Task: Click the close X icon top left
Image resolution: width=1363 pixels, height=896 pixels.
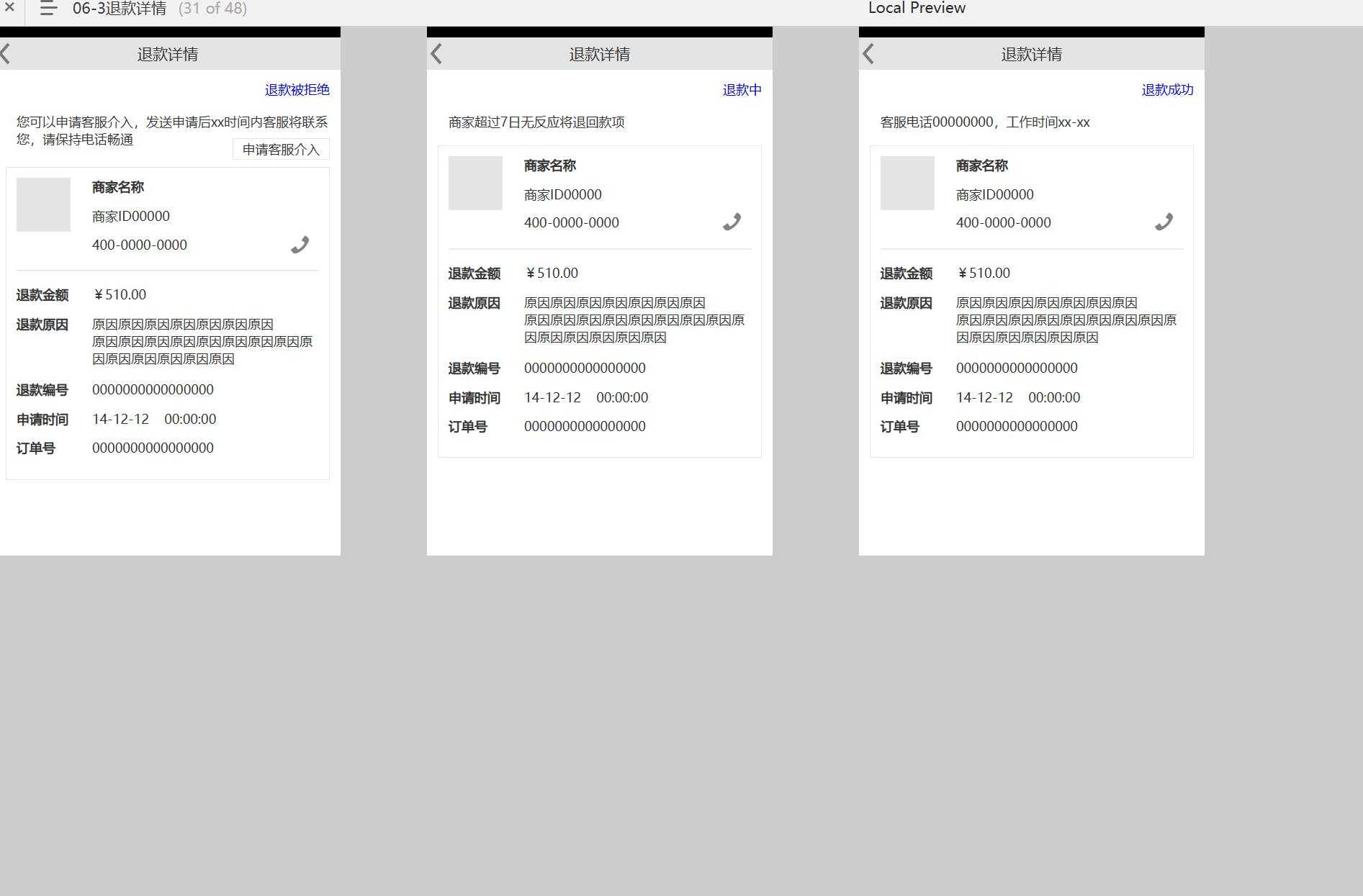Action: coord(9,9)
